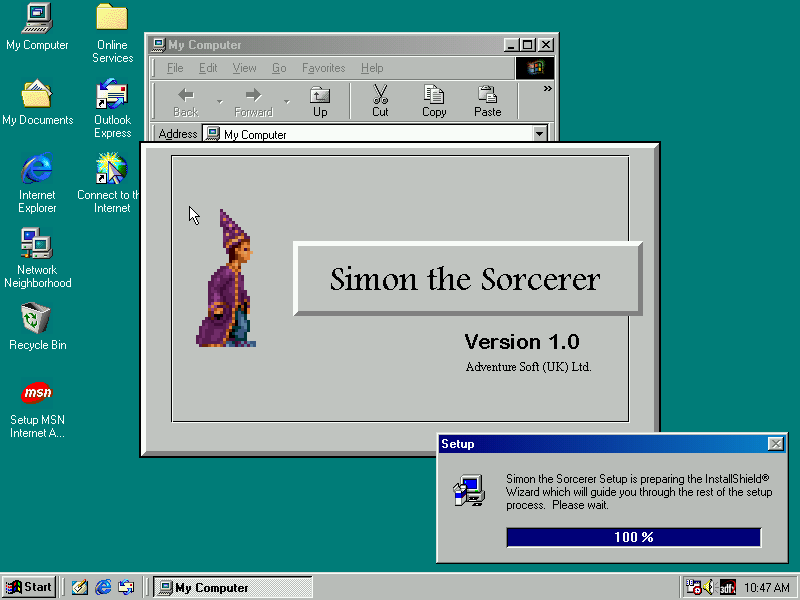Open the File menu
The image size is (800, 600).
(175, 68)
